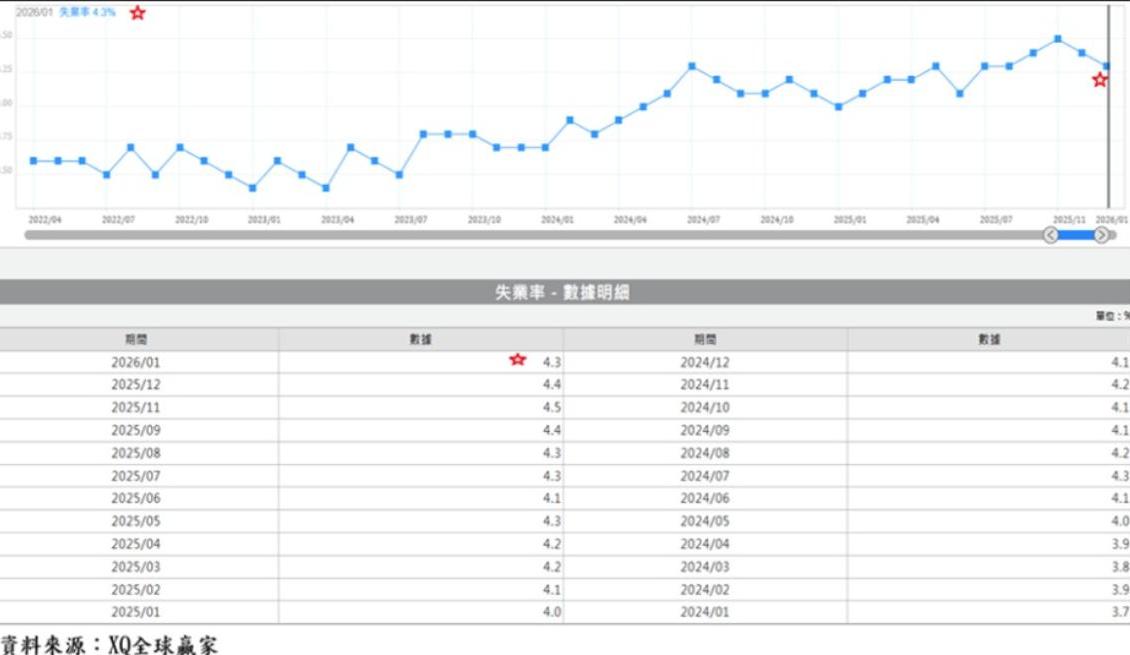Click the 失業率 4.3% legend label

point(87,13)
